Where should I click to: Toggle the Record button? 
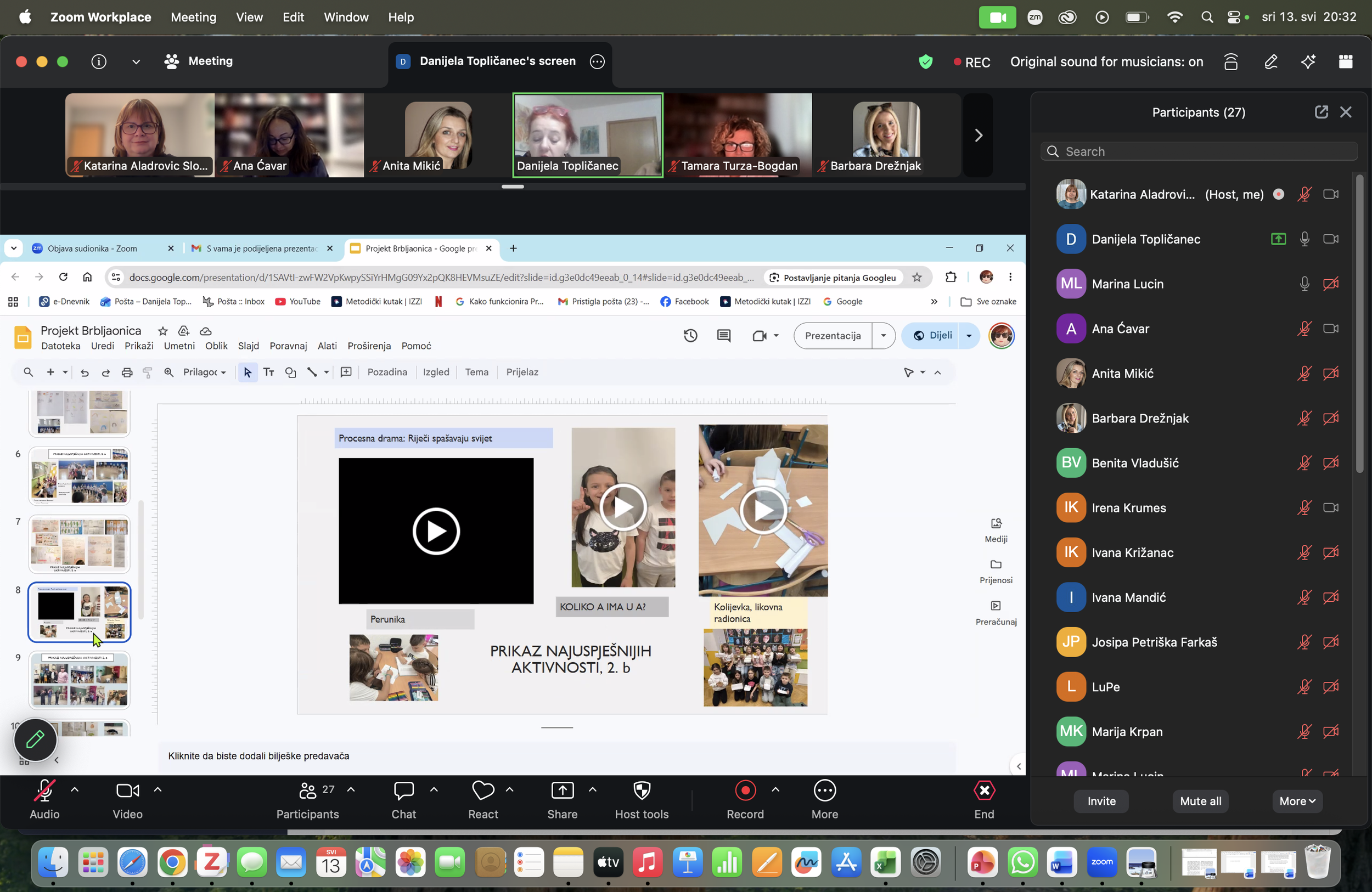point(745,800)
